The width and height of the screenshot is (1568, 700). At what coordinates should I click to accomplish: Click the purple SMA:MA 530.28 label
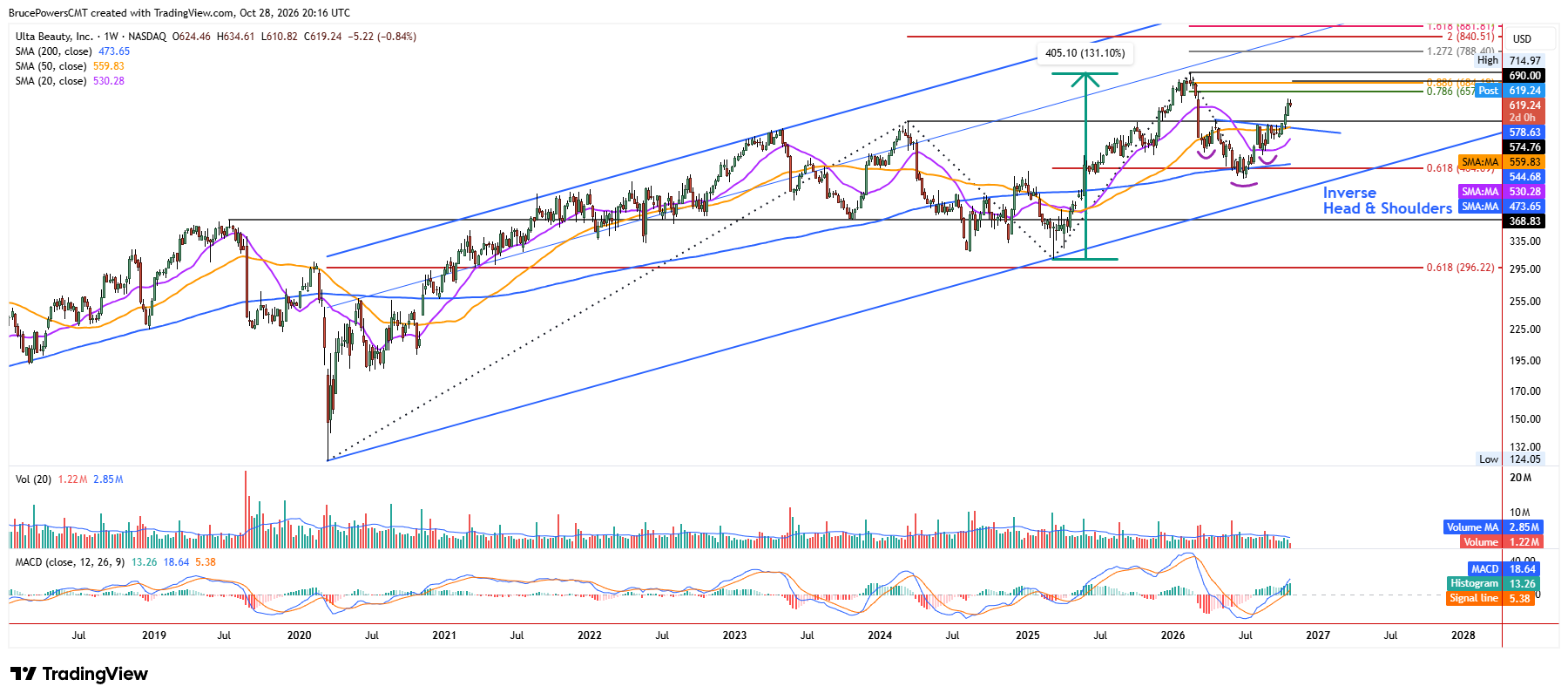(1501, 192)
